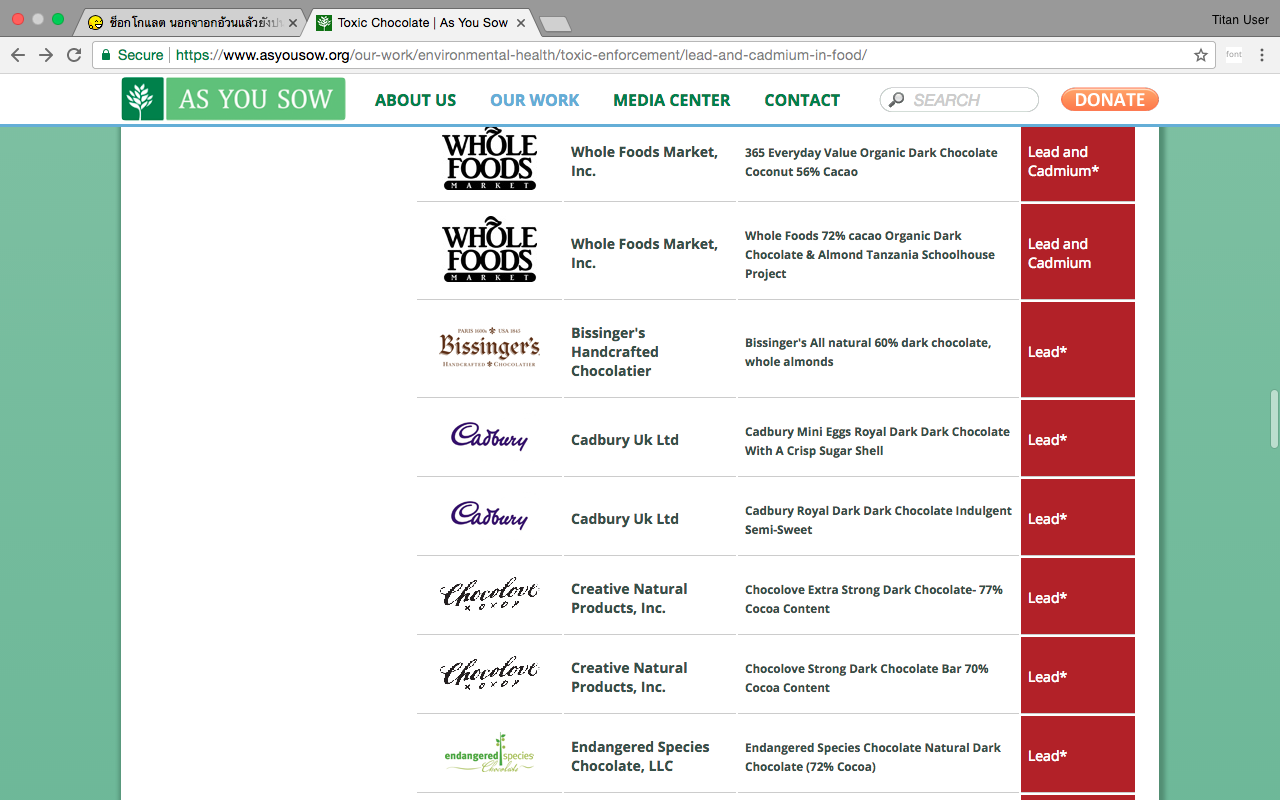Select 'Whole Foods Market, Inc.' in 365 Everyday row

[644, 161]
